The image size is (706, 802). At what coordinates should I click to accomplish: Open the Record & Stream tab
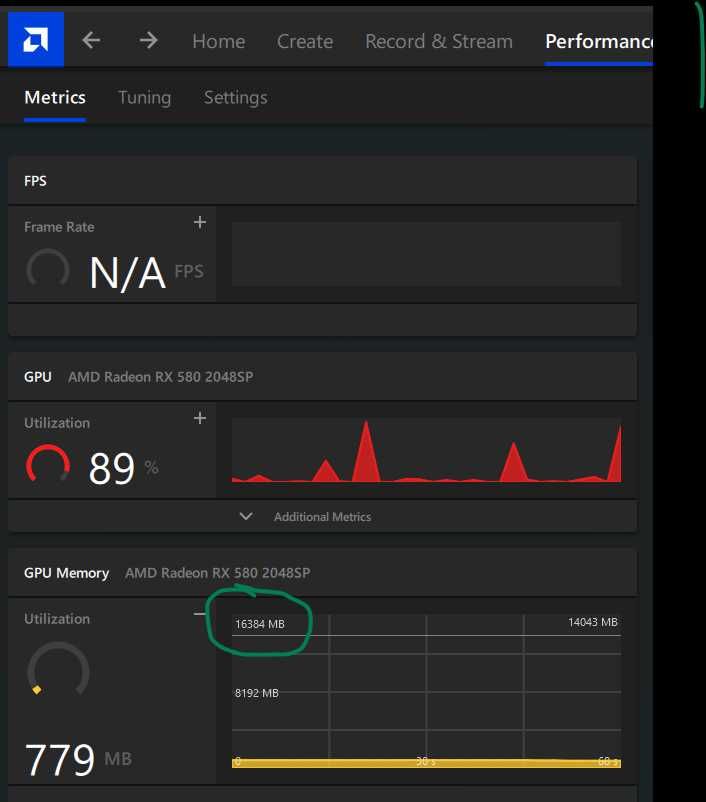point(438,41)
